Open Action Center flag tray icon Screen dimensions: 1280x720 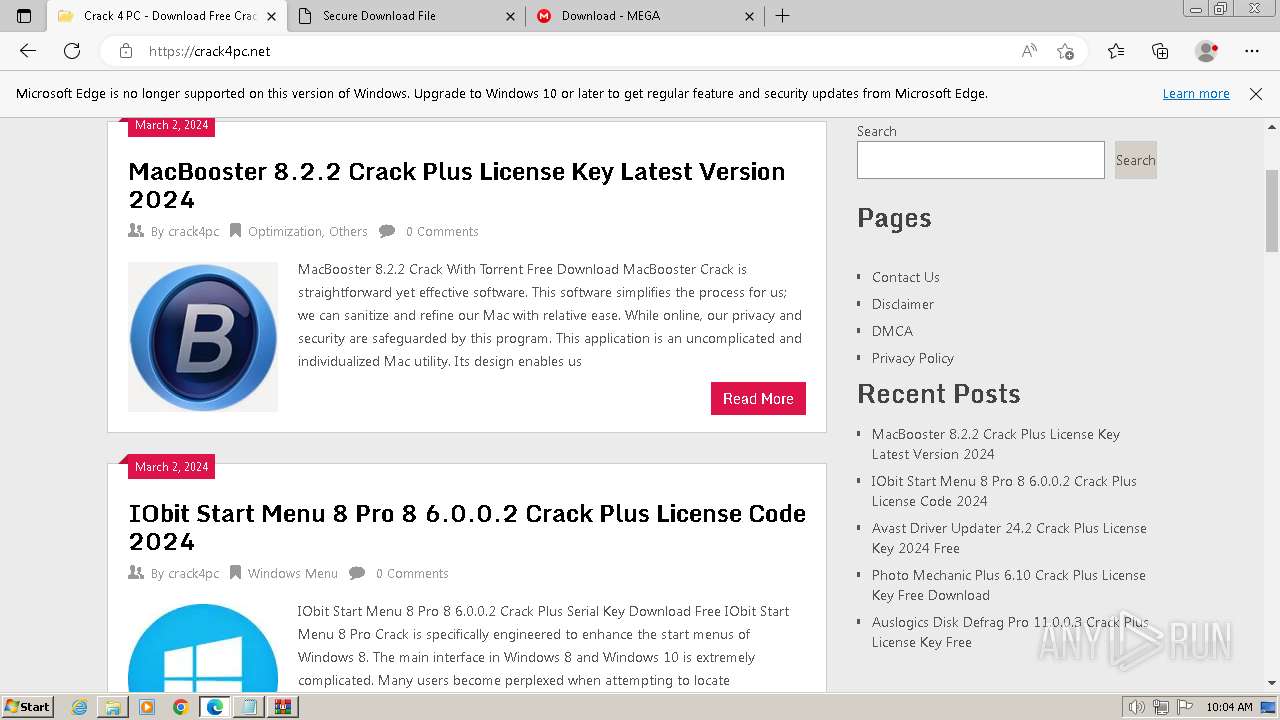pos(1183,707)
